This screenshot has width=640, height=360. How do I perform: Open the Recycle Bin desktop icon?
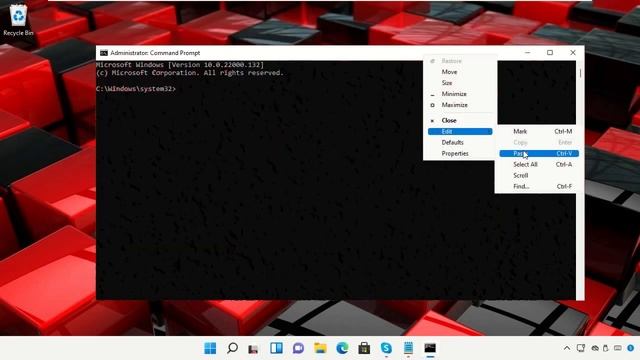18,20
